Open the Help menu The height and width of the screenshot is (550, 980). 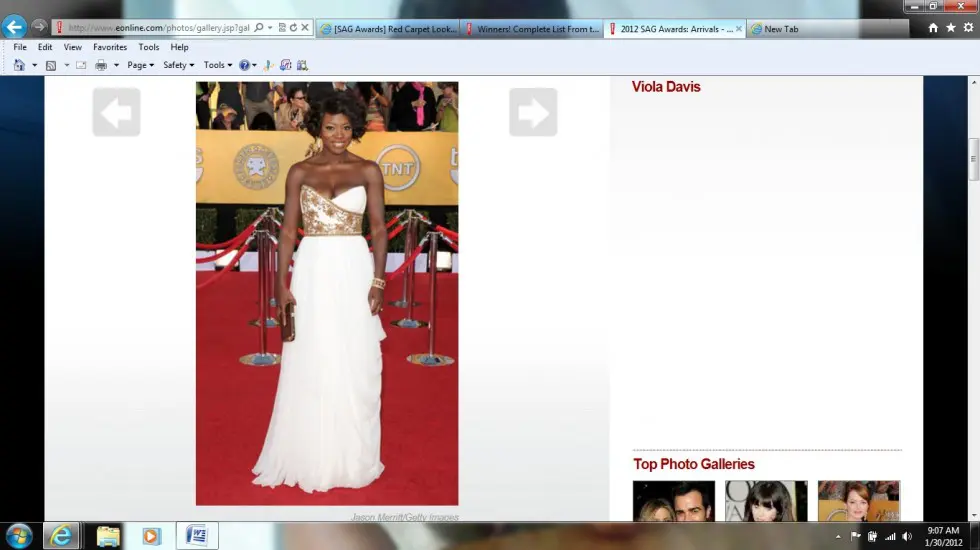[179, 47]
